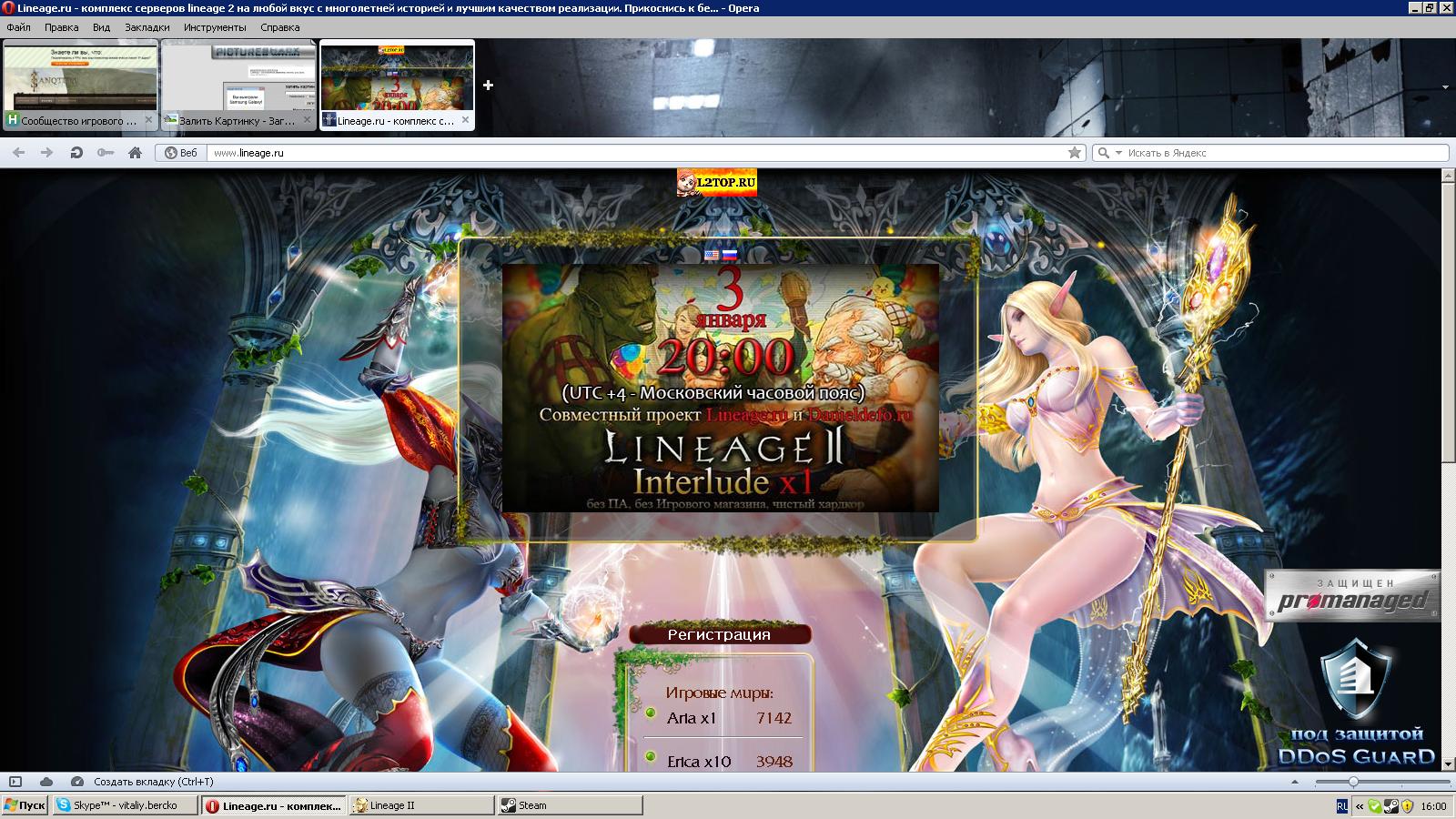The image size is (1456, 819).
Task: Bookmark this page with the star
Action: coord(1075,153)
